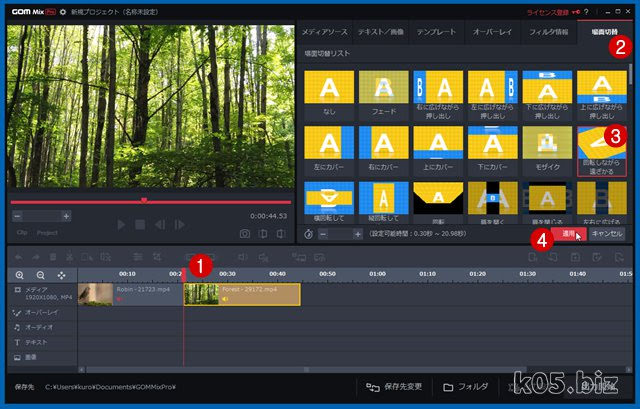The image size is (640, 409).
Task: Stop the preview playback
Action: [140, 225]
